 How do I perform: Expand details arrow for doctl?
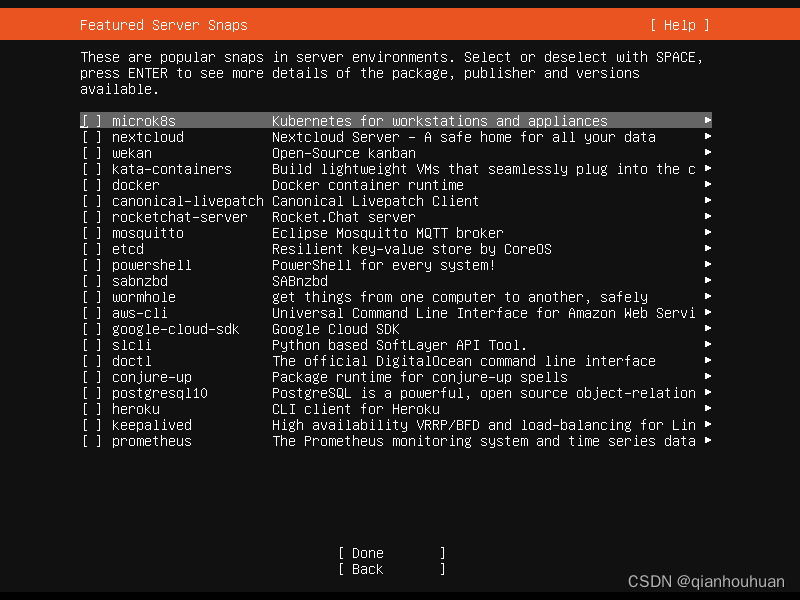coord(708,360)
